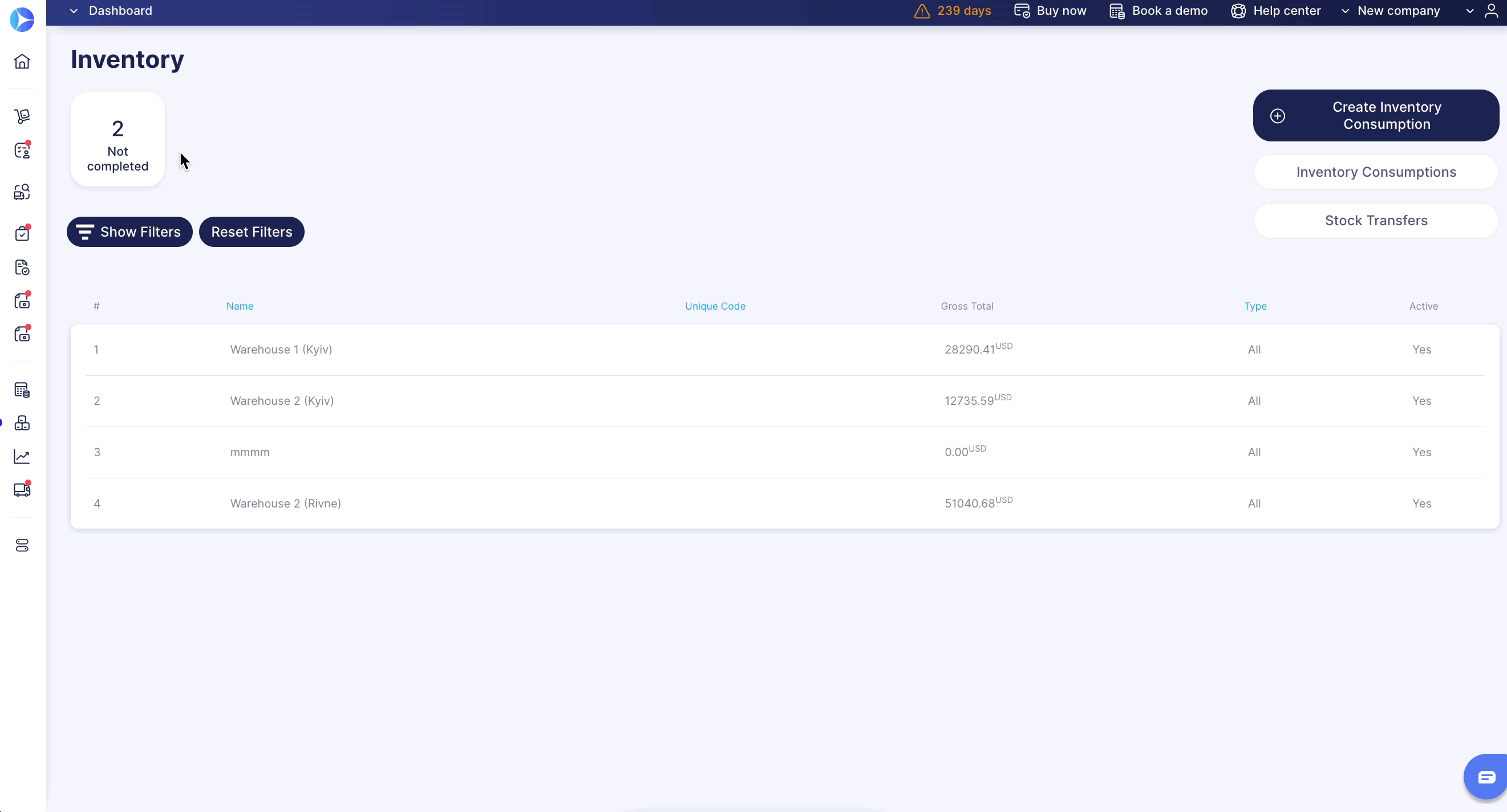This screenshot has height=812, width=1507.
Task: Show Filters panel
Action: [x=129, y=232]
